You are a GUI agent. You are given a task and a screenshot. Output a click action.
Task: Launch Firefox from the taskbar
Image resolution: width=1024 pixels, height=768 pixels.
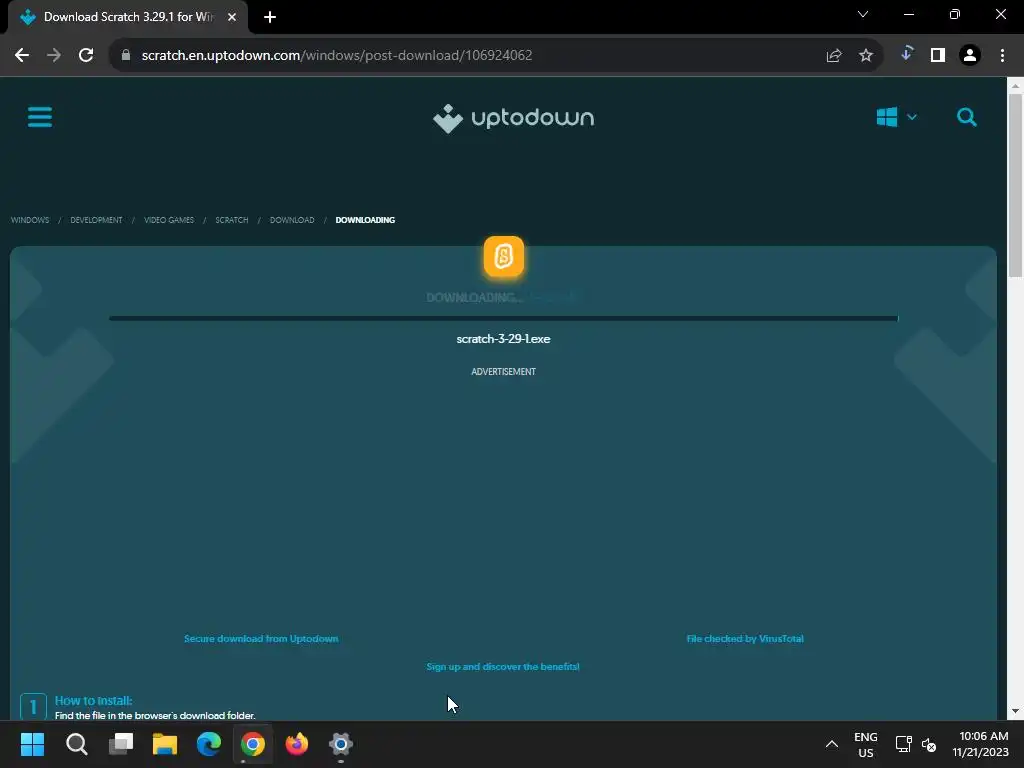point(296,744)
